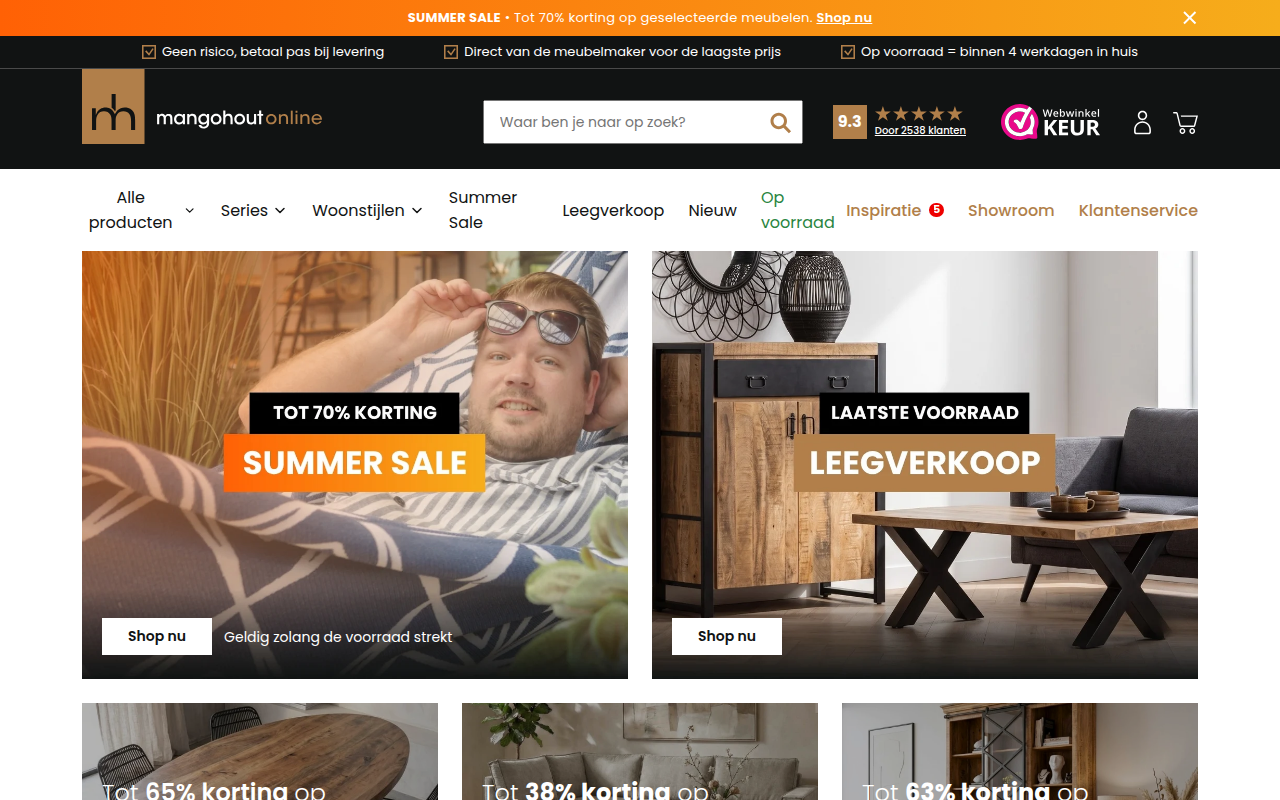The width and height of the screenshot is (1280, 800).
Task: Click the Webwinkel Keur badge
Action: (x=1051, y=122)
